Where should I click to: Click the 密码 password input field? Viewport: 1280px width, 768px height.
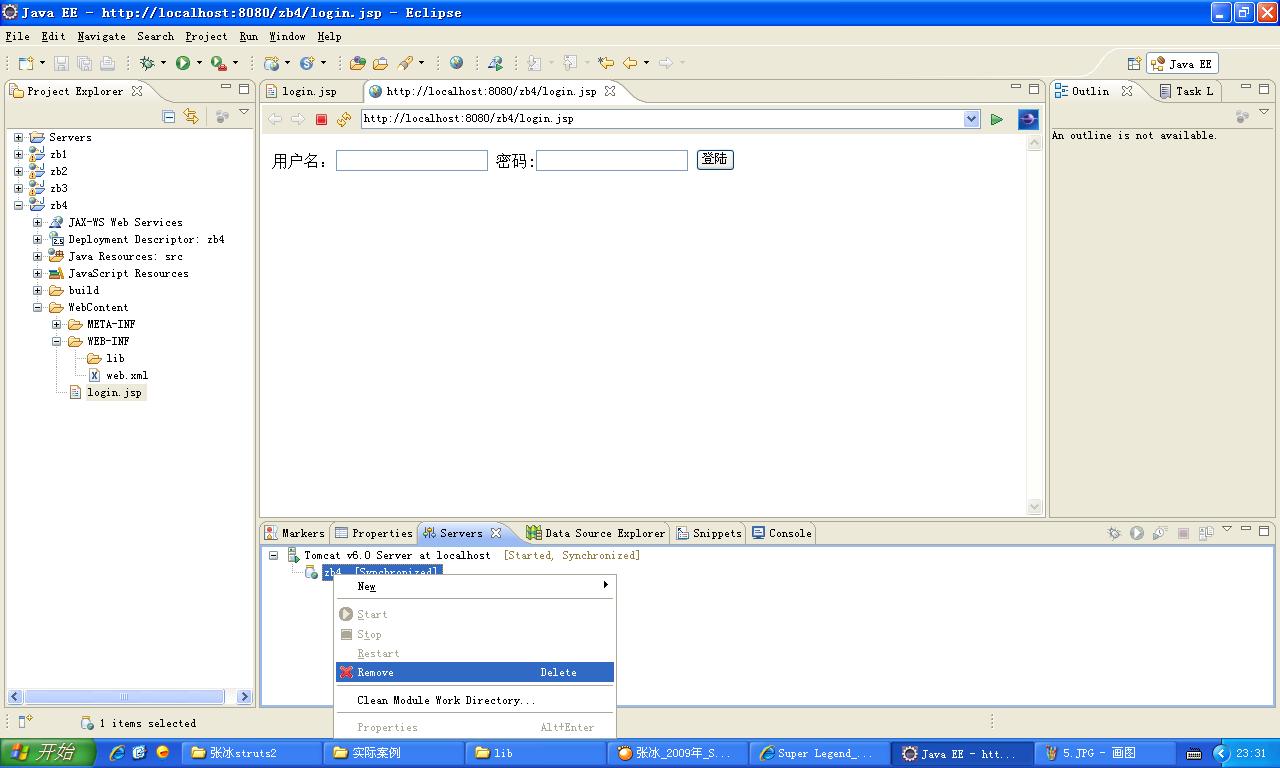(612, 160)
